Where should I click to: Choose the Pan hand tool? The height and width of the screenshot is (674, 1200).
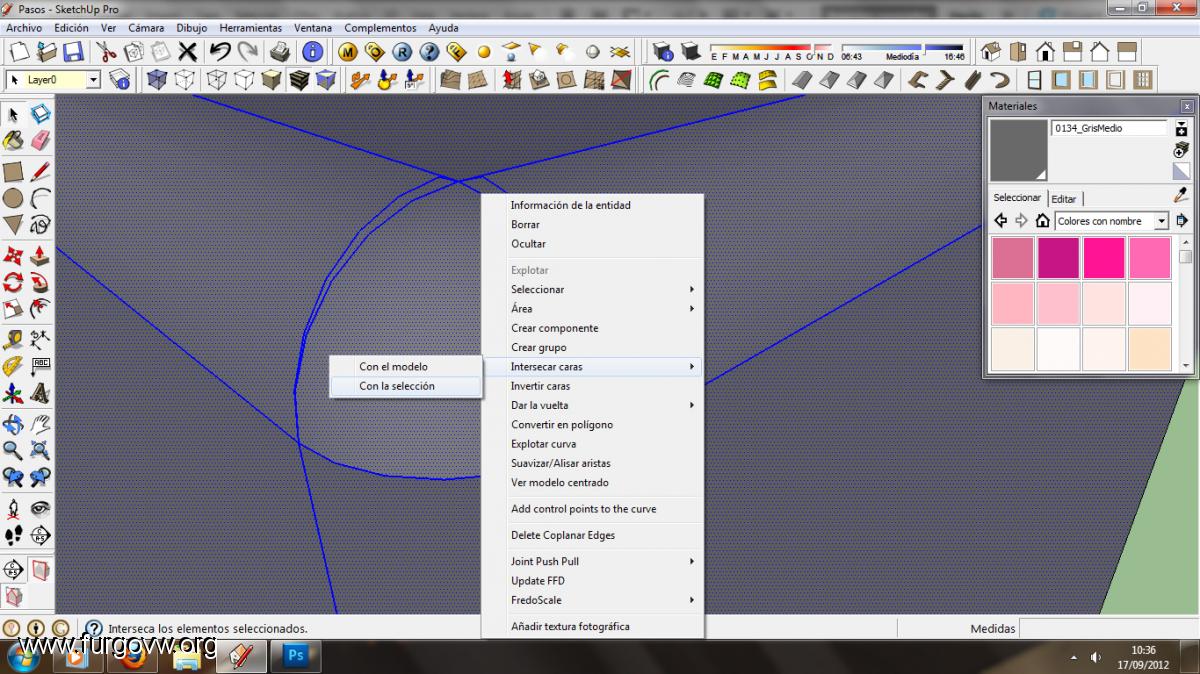coord(40,424)
